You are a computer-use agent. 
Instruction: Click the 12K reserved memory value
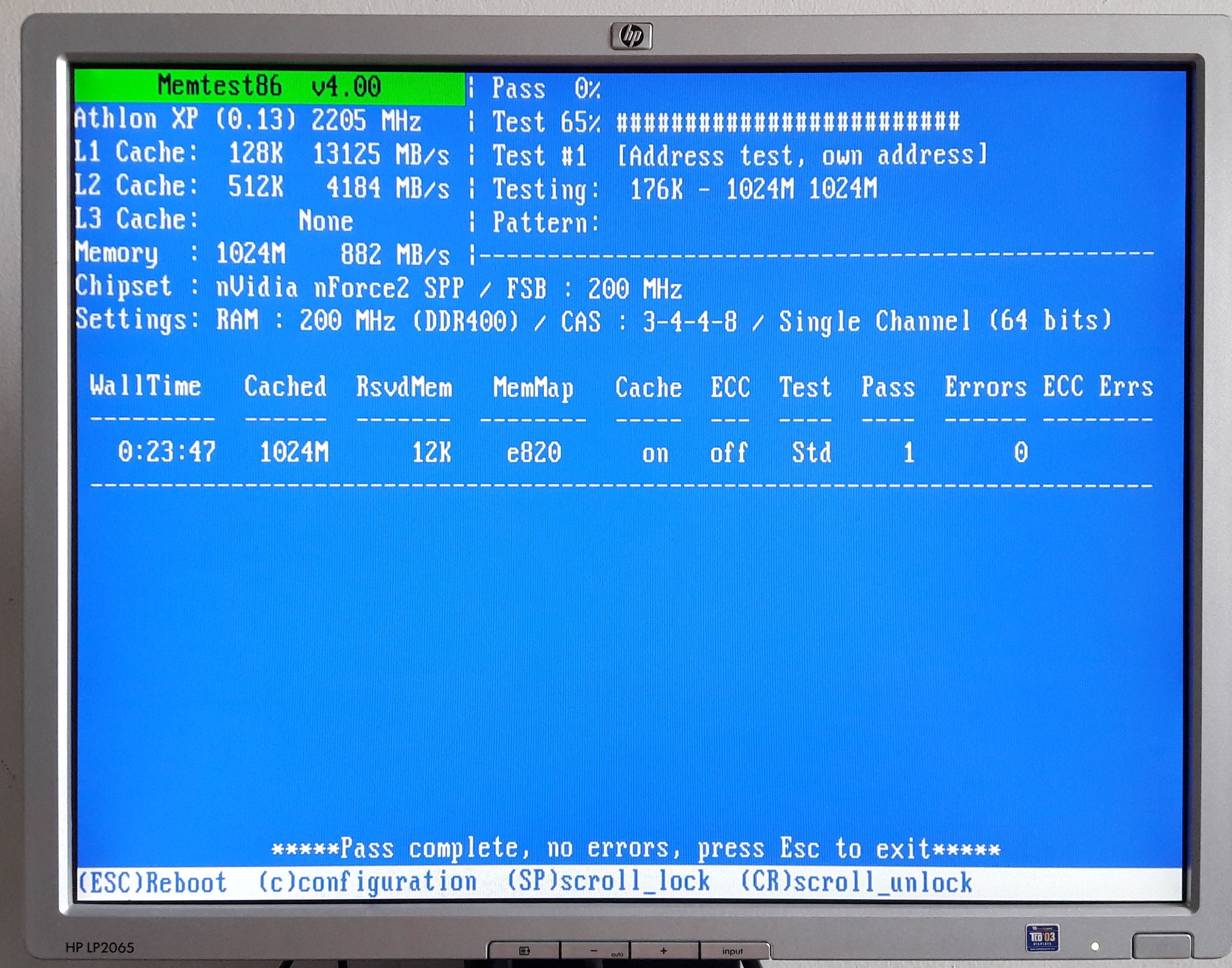coord(431,452)
